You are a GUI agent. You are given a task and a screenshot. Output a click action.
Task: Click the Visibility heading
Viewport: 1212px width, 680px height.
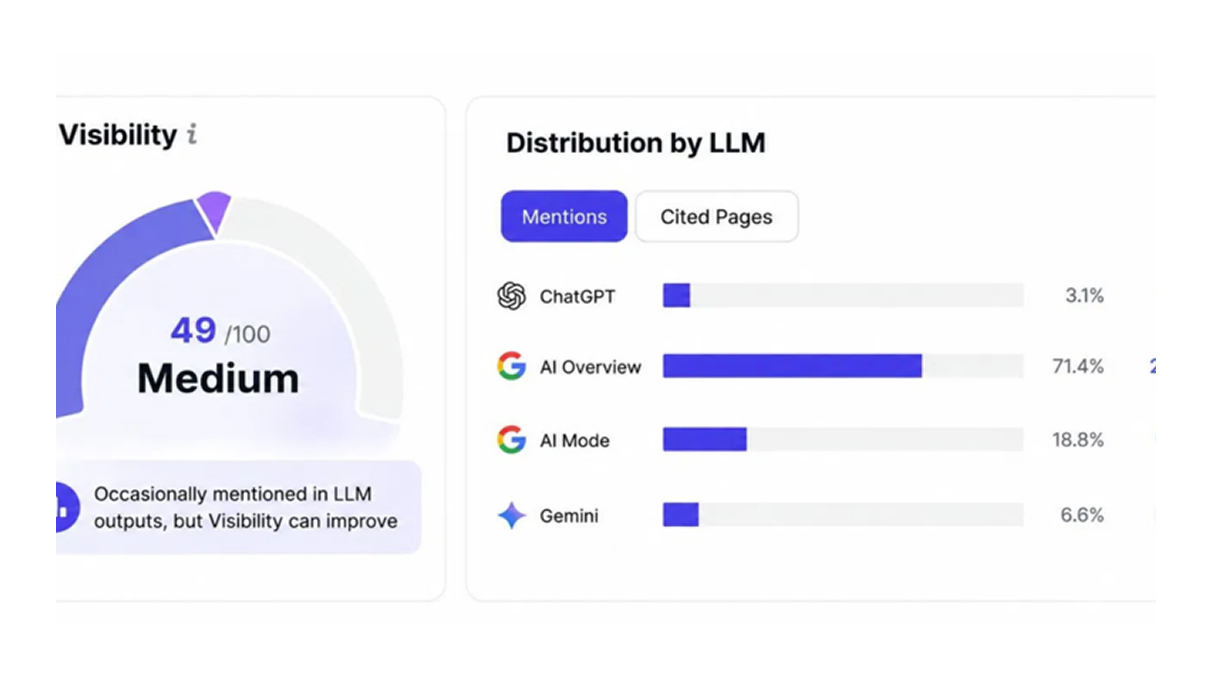pyautogui.click(x=118, y=135)
